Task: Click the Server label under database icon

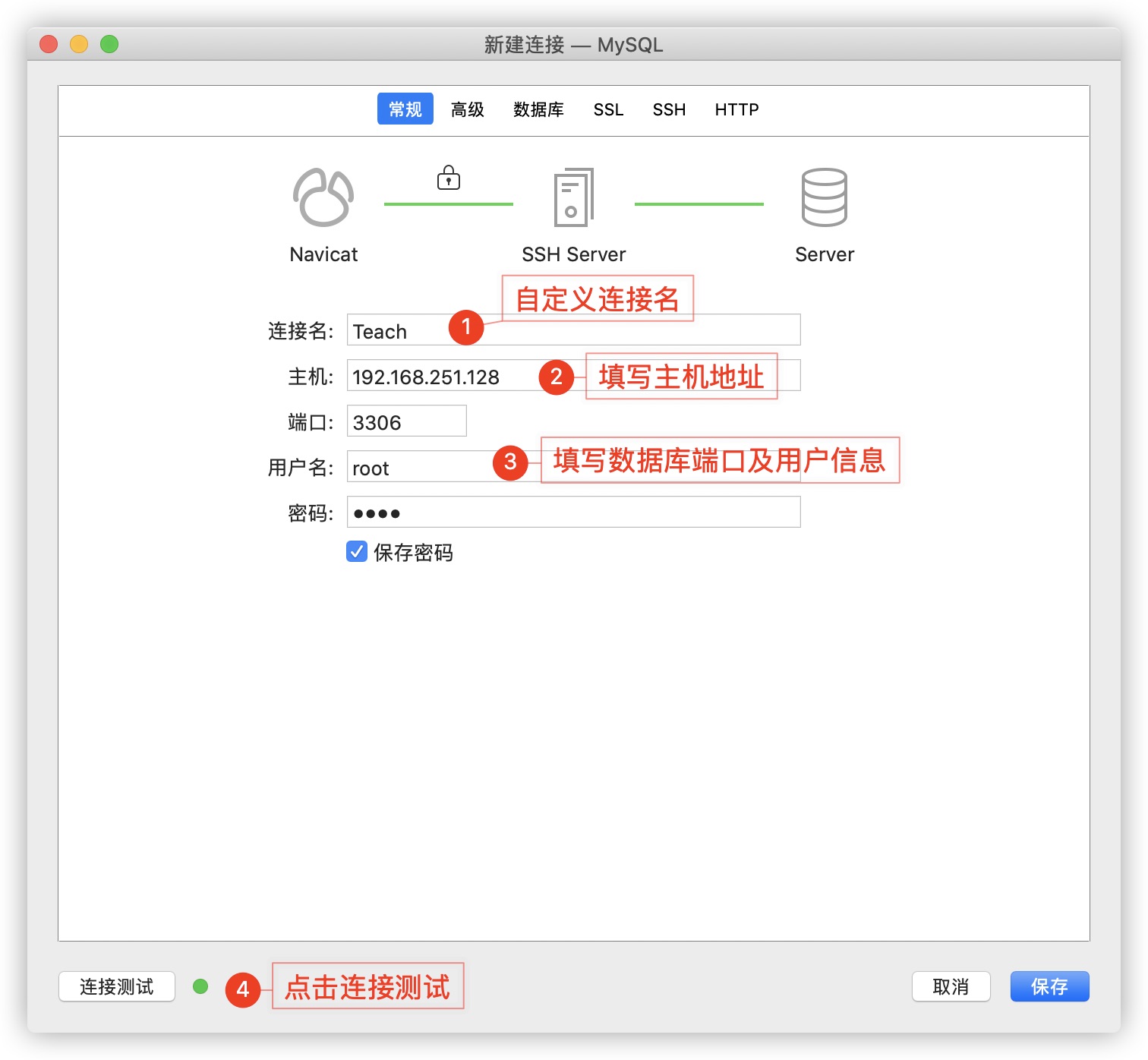Action: pos(825,254)
